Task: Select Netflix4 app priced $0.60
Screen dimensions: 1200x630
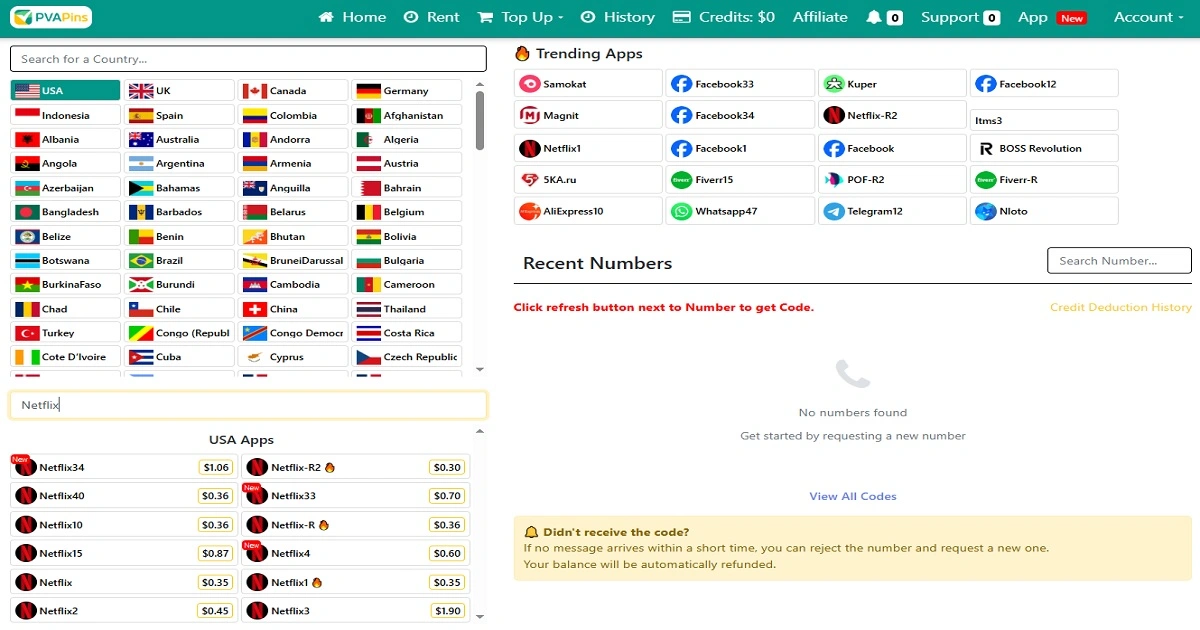Action: click(355, 553)
